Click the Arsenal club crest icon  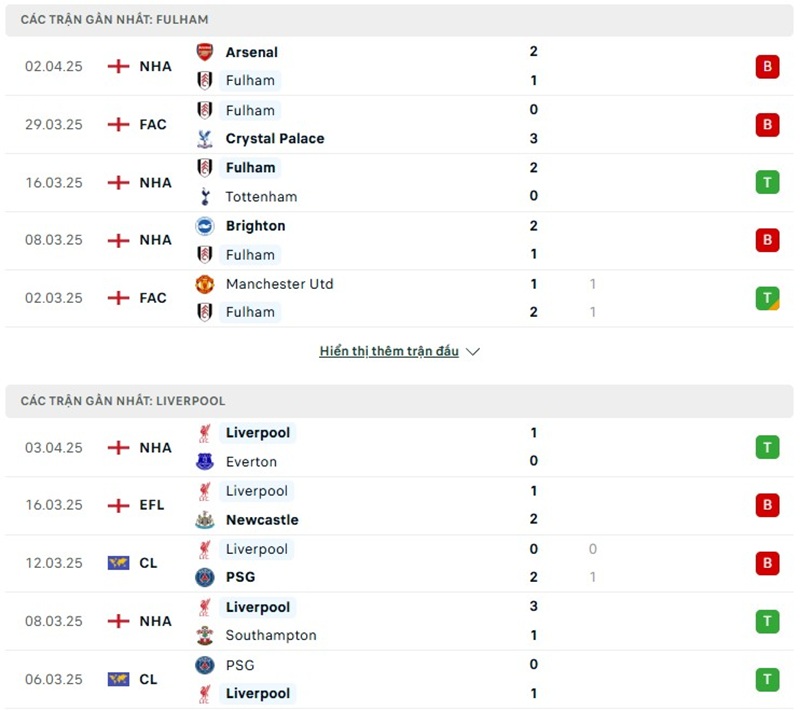click(205, 52)
